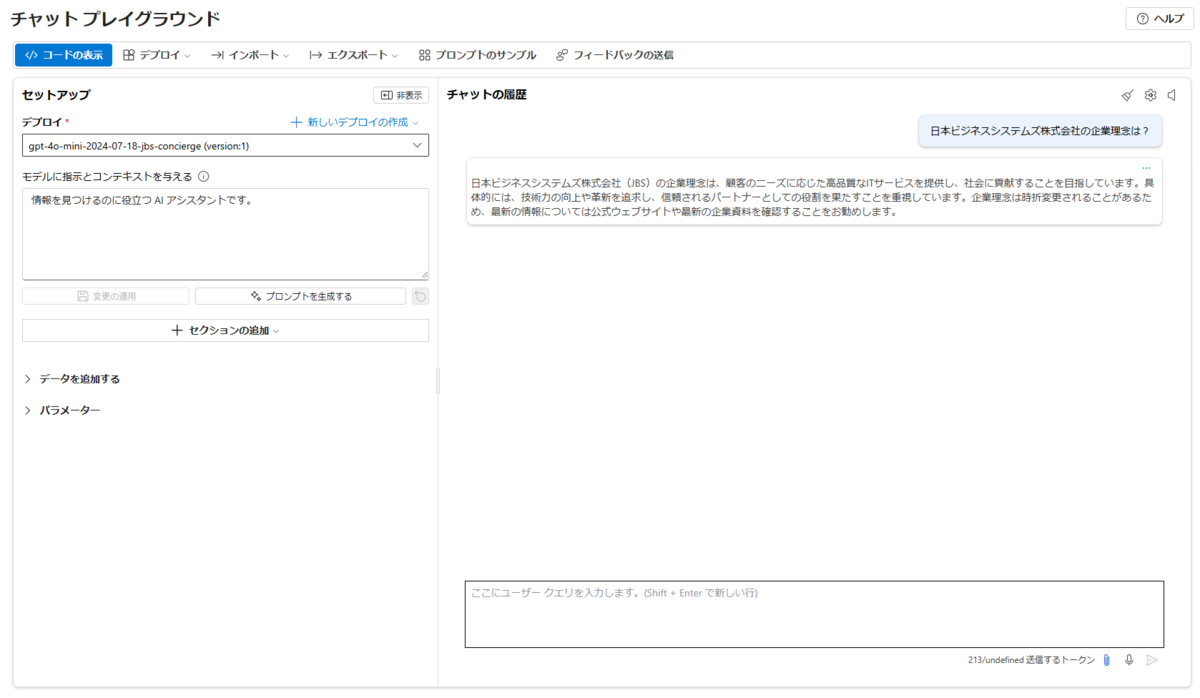1200x698 pixels.
Task: Click 新しいデプロイの作成 link
Action: pos(355,122)
